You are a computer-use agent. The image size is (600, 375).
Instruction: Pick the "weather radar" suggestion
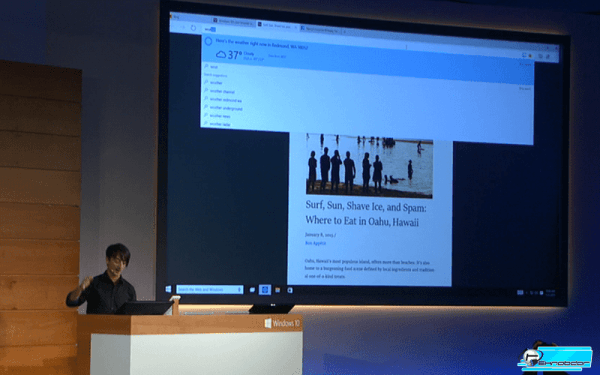pos(220,124)
